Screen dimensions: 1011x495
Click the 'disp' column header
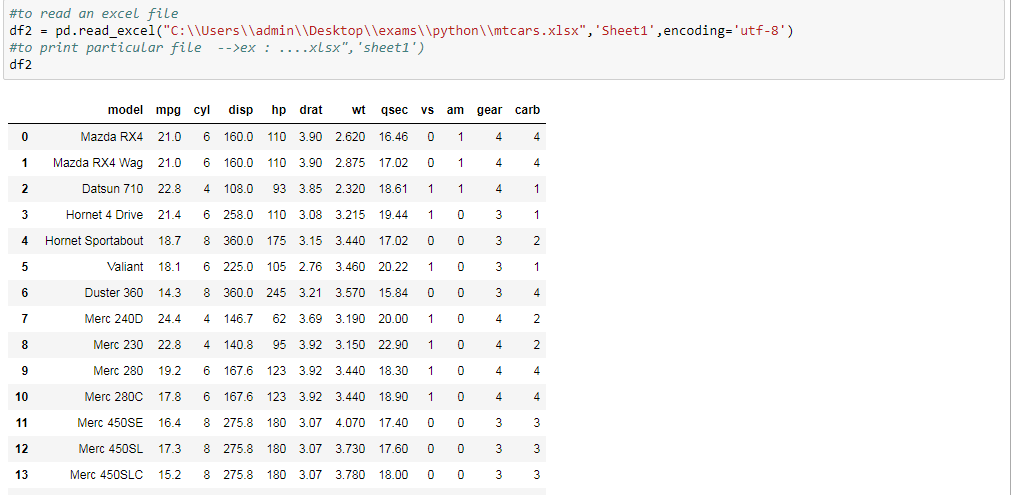click(240, 110)
